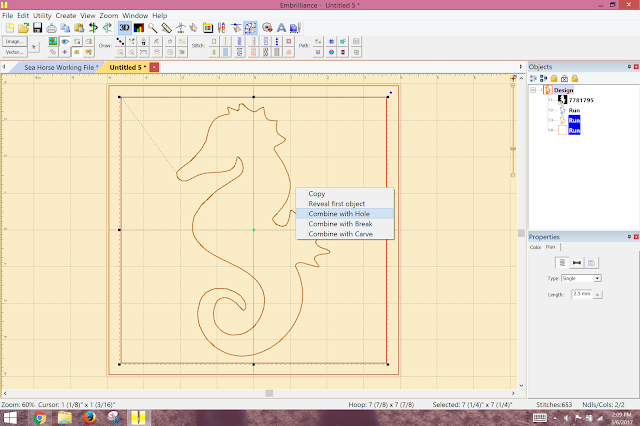Collapse the Design tree node
This screenshot has height=426, width=640.
click(534, 89)
